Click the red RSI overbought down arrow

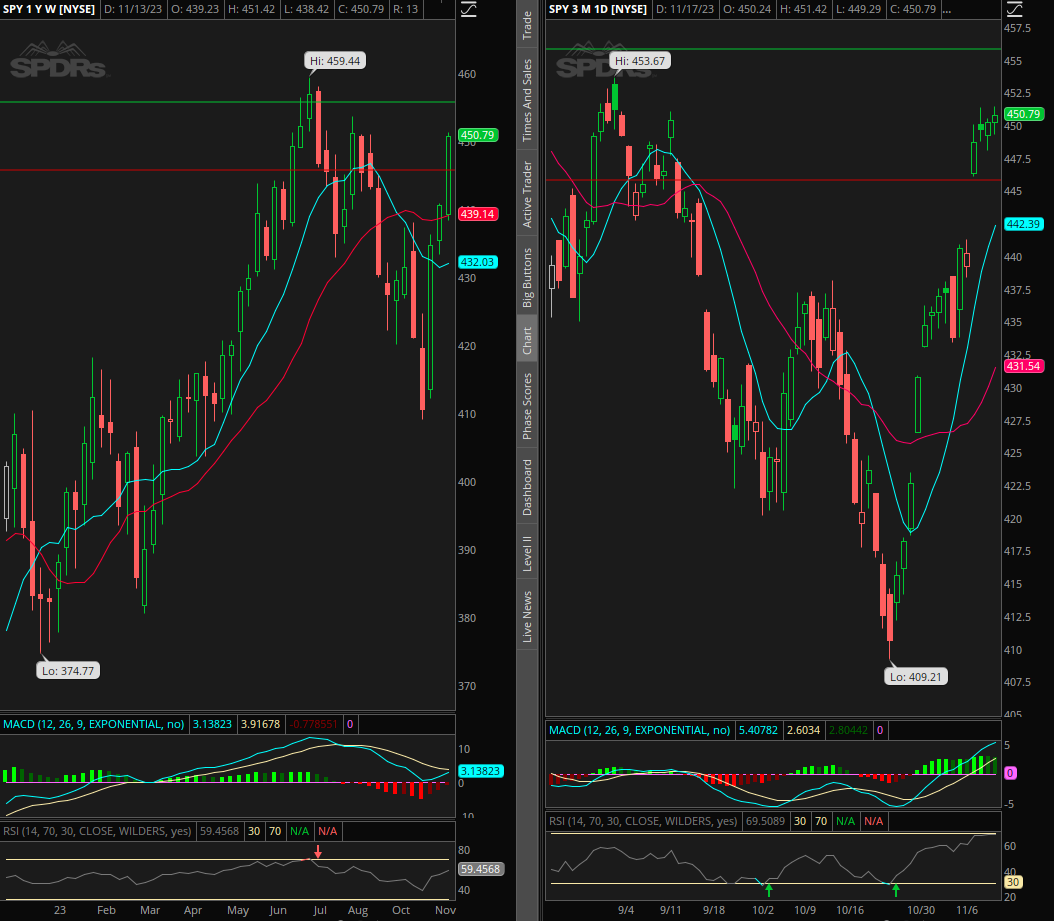click(x=318, y=852)
